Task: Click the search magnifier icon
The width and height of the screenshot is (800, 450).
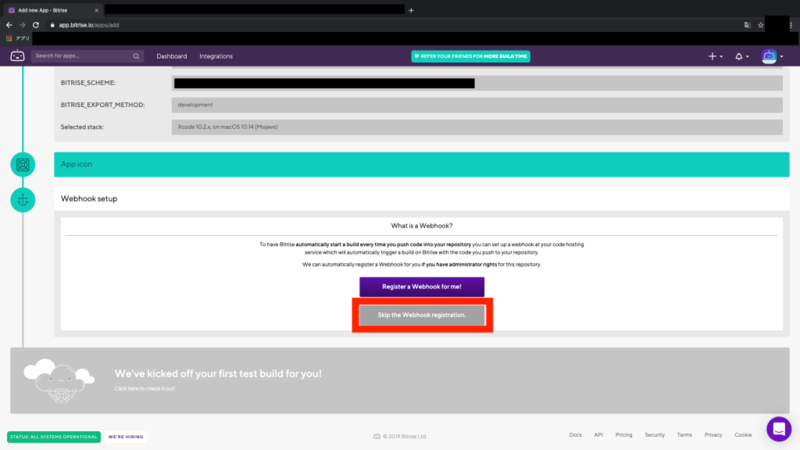Action: coord(136,56)
